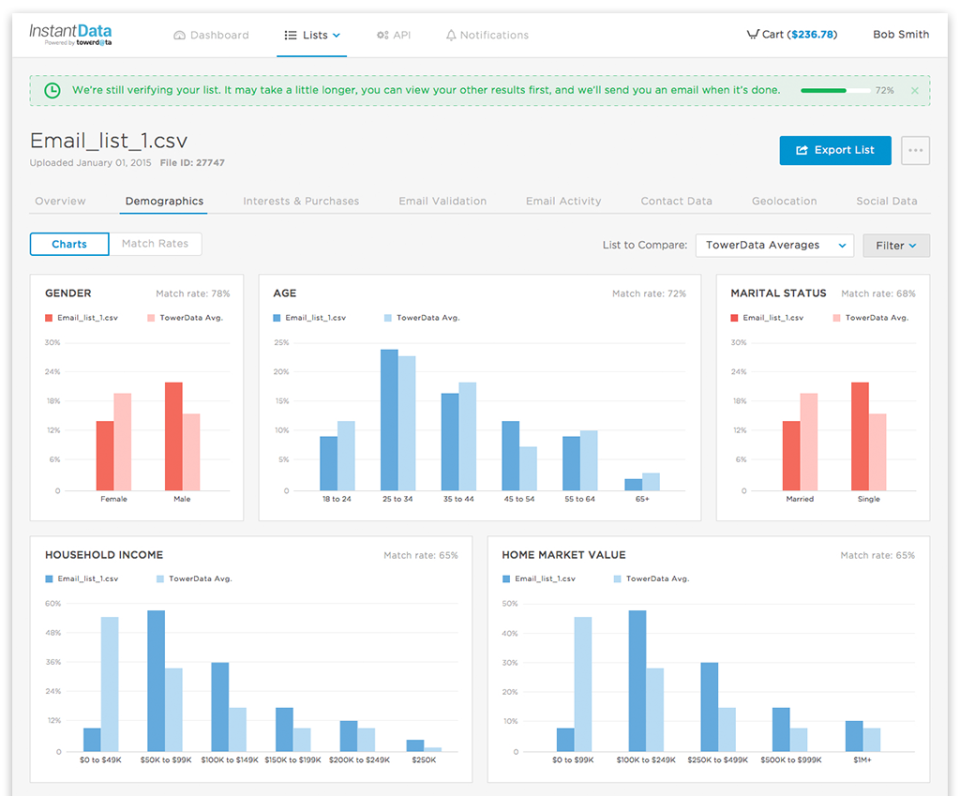Open the shopping Cart
Screen dimensions: 960x796
click(791, 35)
